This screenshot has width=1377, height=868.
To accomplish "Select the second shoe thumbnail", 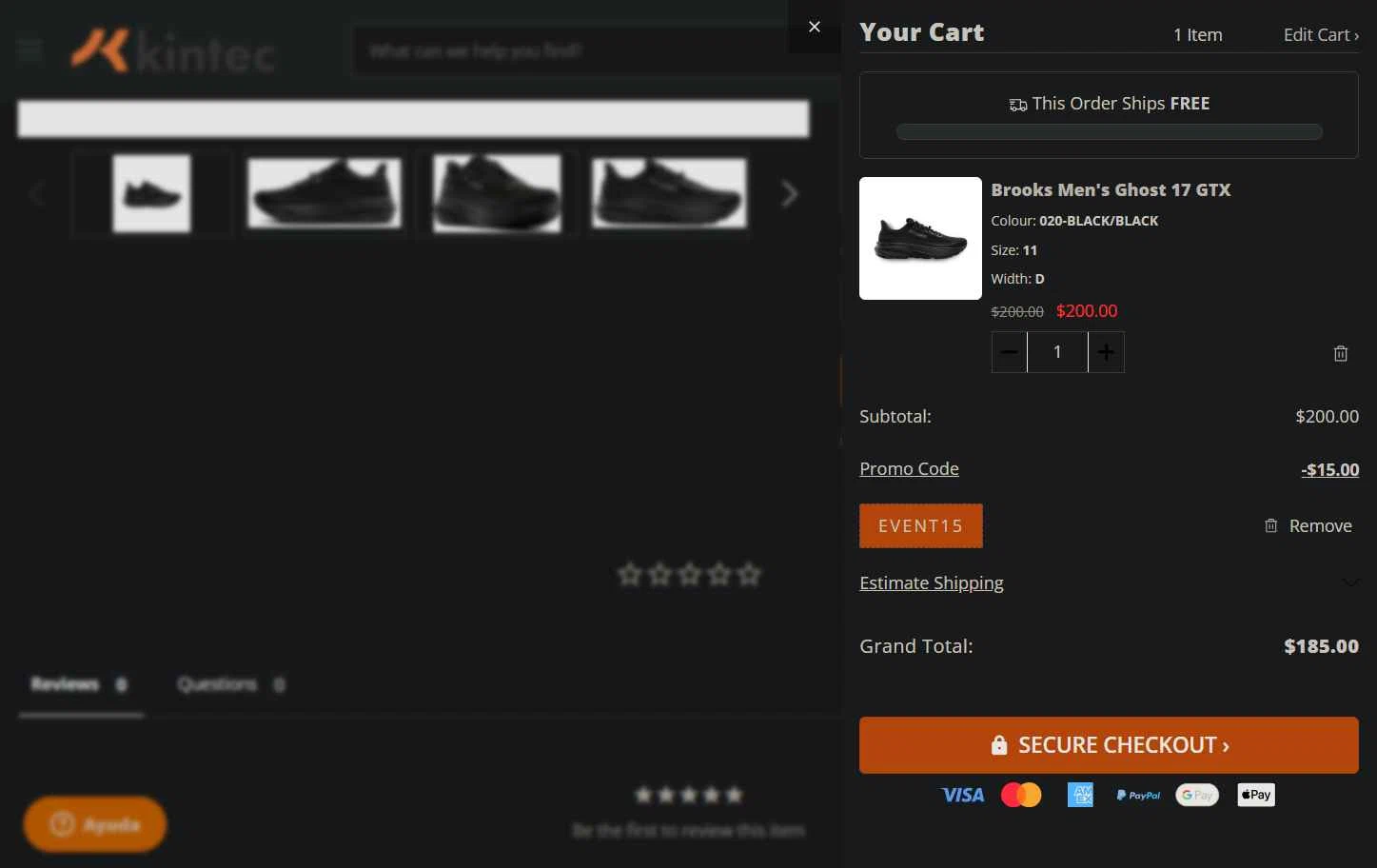I will 325,194.
